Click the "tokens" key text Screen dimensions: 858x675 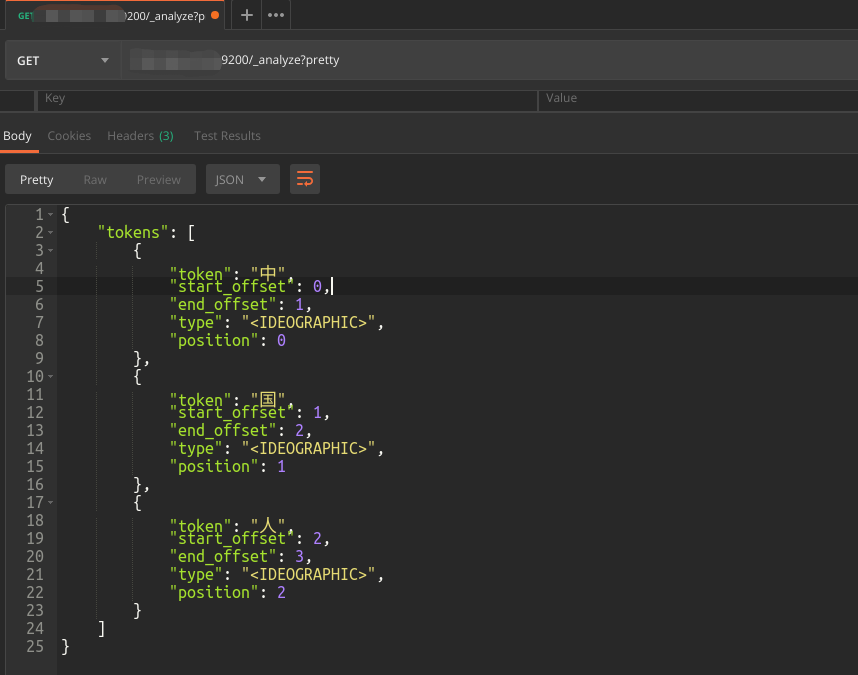[x=133, y=232]
